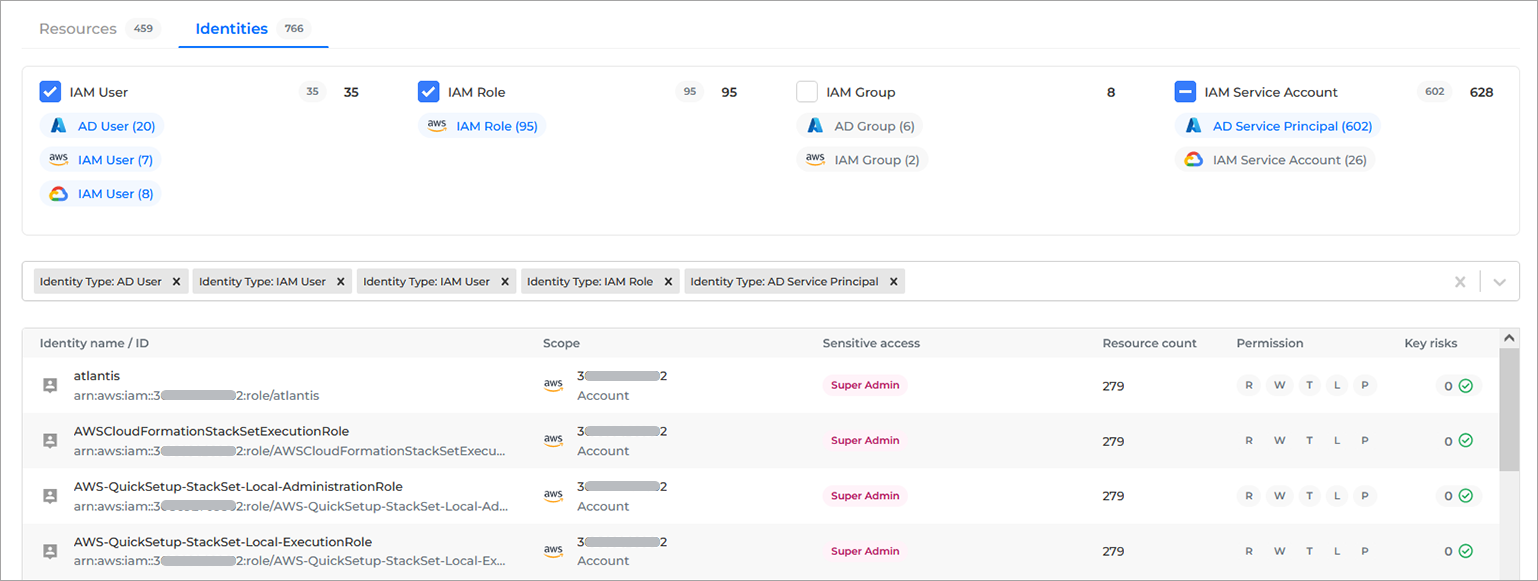Viewport: 1538px width, 581px height.
Task: Click the P permission icon on the AWS-QuickSetup-StackSet-Local-ExecutionRole row
Action: click(1366, 550)
